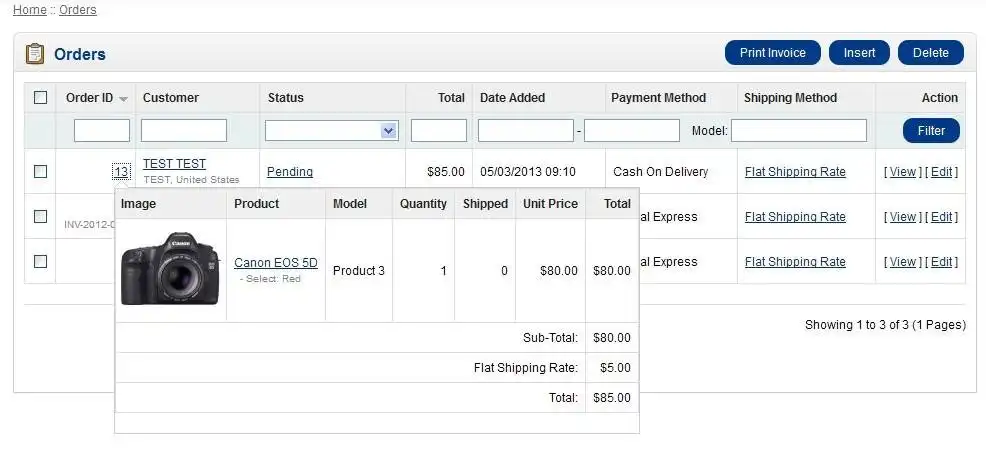The height and width of the screenshot is (466, 986).
Task: Open the TEST TEST customer link
Action: point(174,164)
